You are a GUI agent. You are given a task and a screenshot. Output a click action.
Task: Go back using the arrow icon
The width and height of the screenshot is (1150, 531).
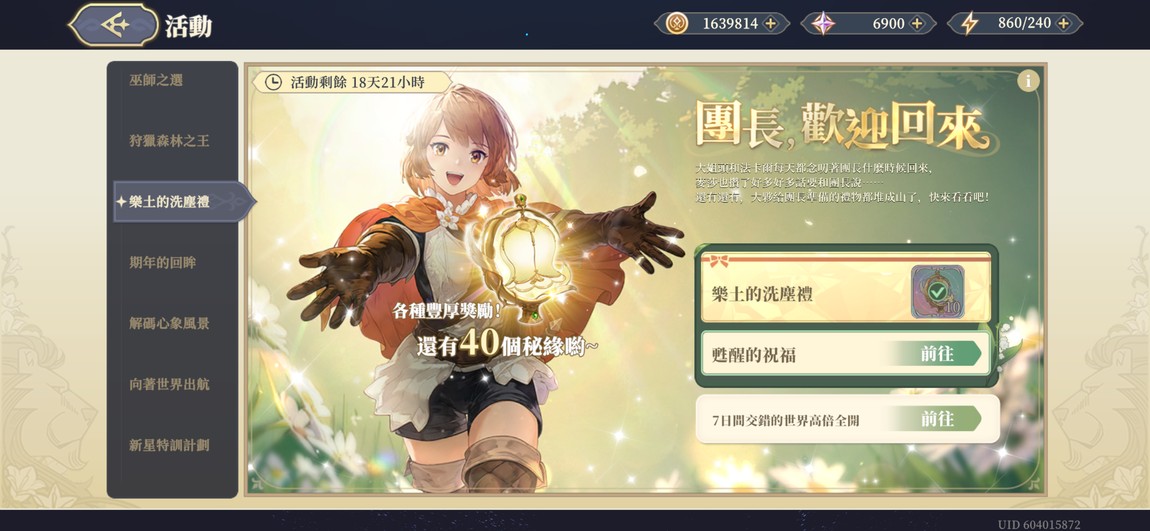[x=114, y=25]
